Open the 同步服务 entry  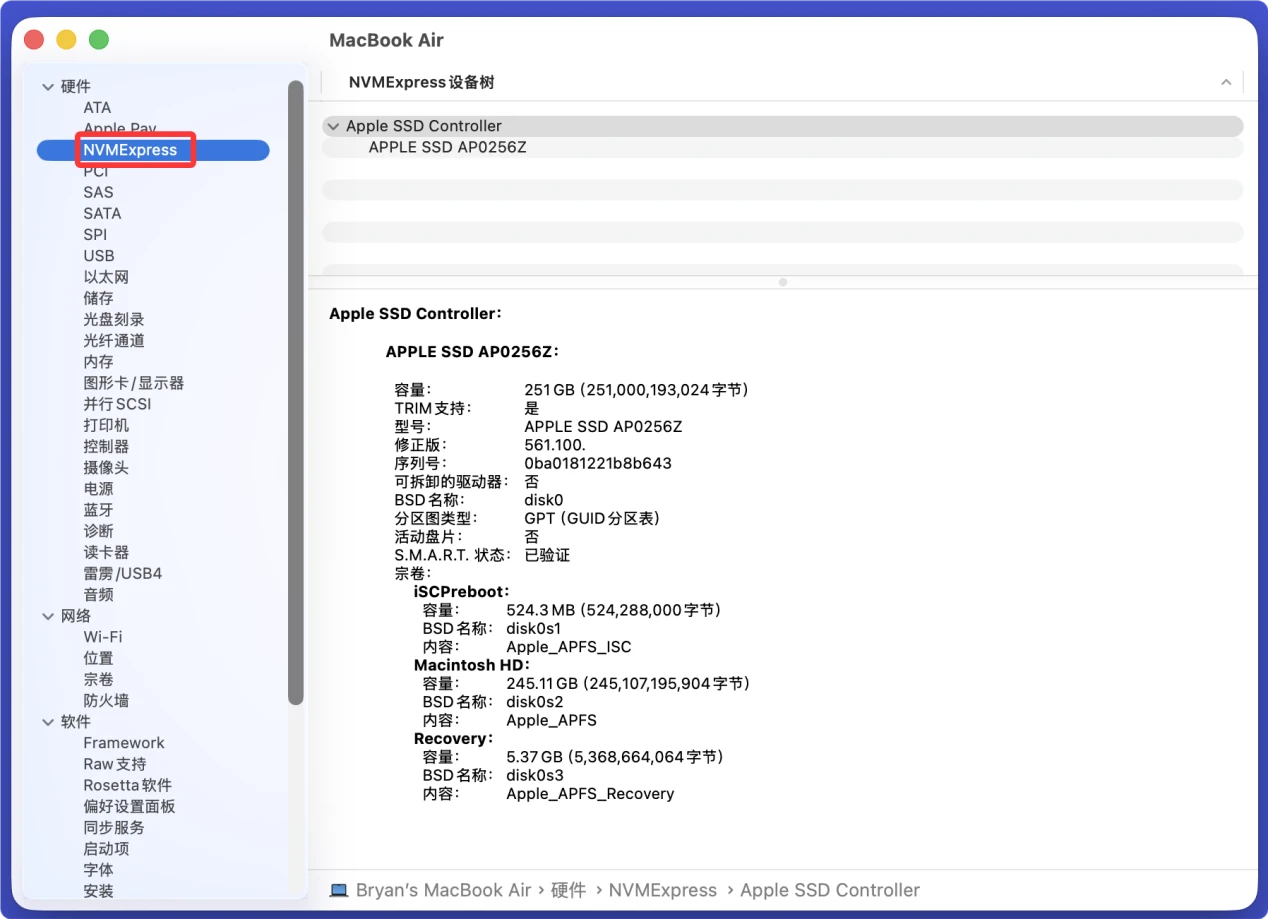point(114,827)
